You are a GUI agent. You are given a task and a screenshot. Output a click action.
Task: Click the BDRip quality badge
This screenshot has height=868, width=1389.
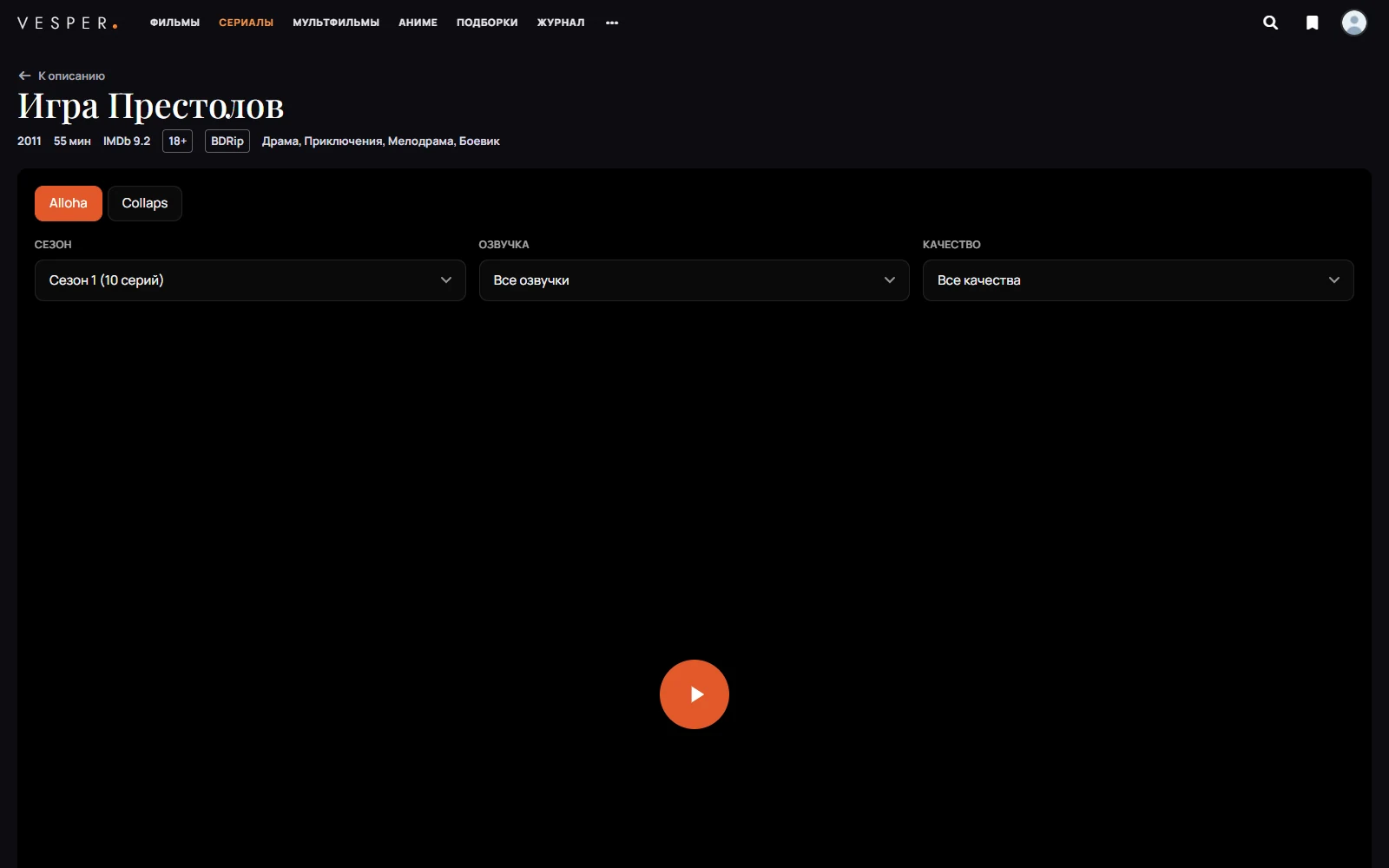point(227,141)
